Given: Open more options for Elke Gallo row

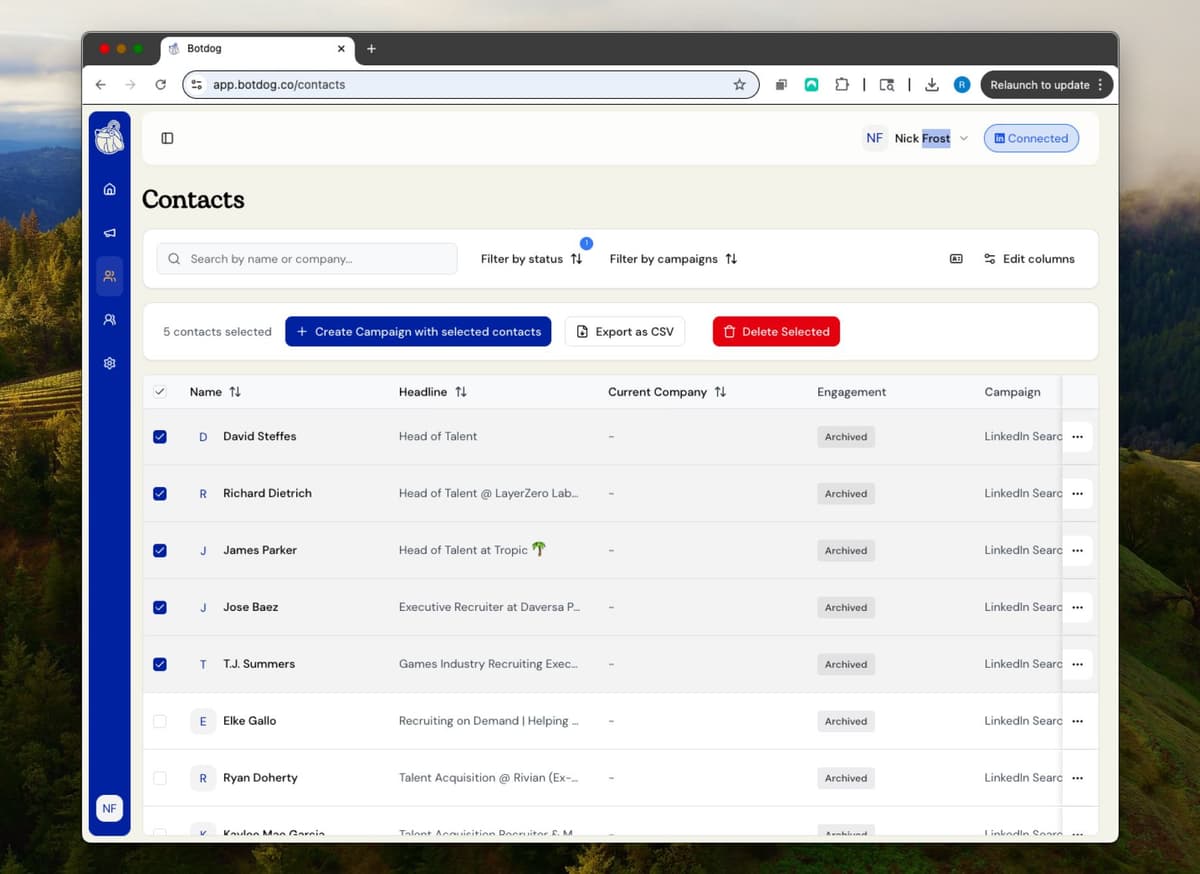Looking at the screenshot, I should (x=1077, y=721).
